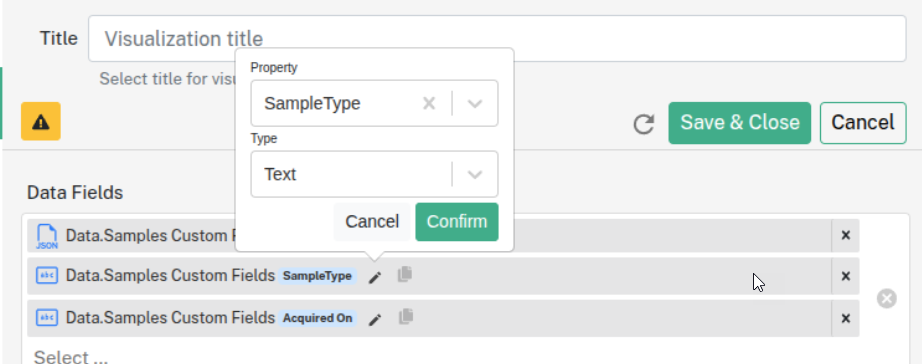Viewport: 922px width, 364px height.
Task: Remove the Acquired On data field row
Action: tap(846, 318)
